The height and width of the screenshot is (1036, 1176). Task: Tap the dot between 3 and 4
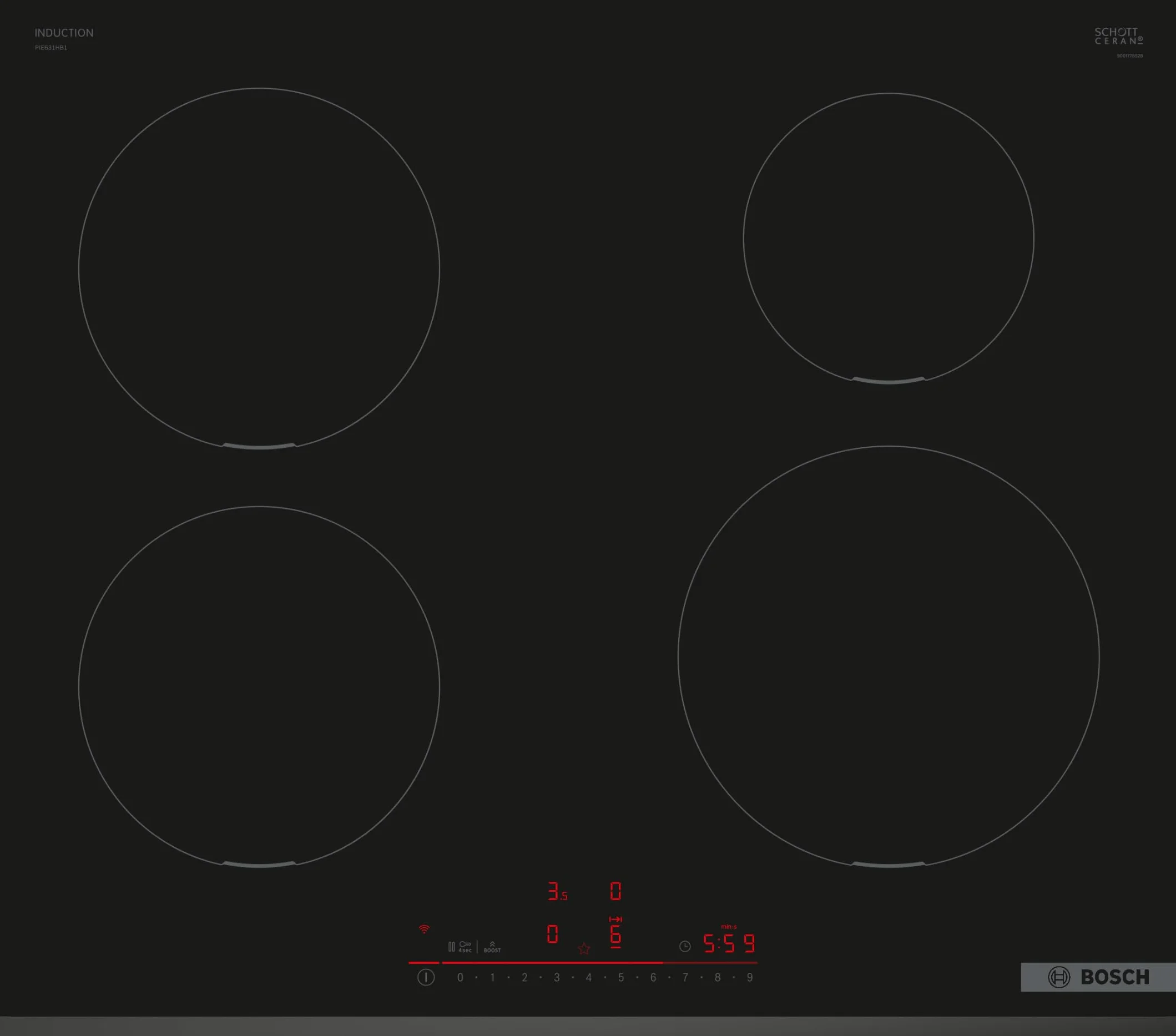[x=573, y=977]
